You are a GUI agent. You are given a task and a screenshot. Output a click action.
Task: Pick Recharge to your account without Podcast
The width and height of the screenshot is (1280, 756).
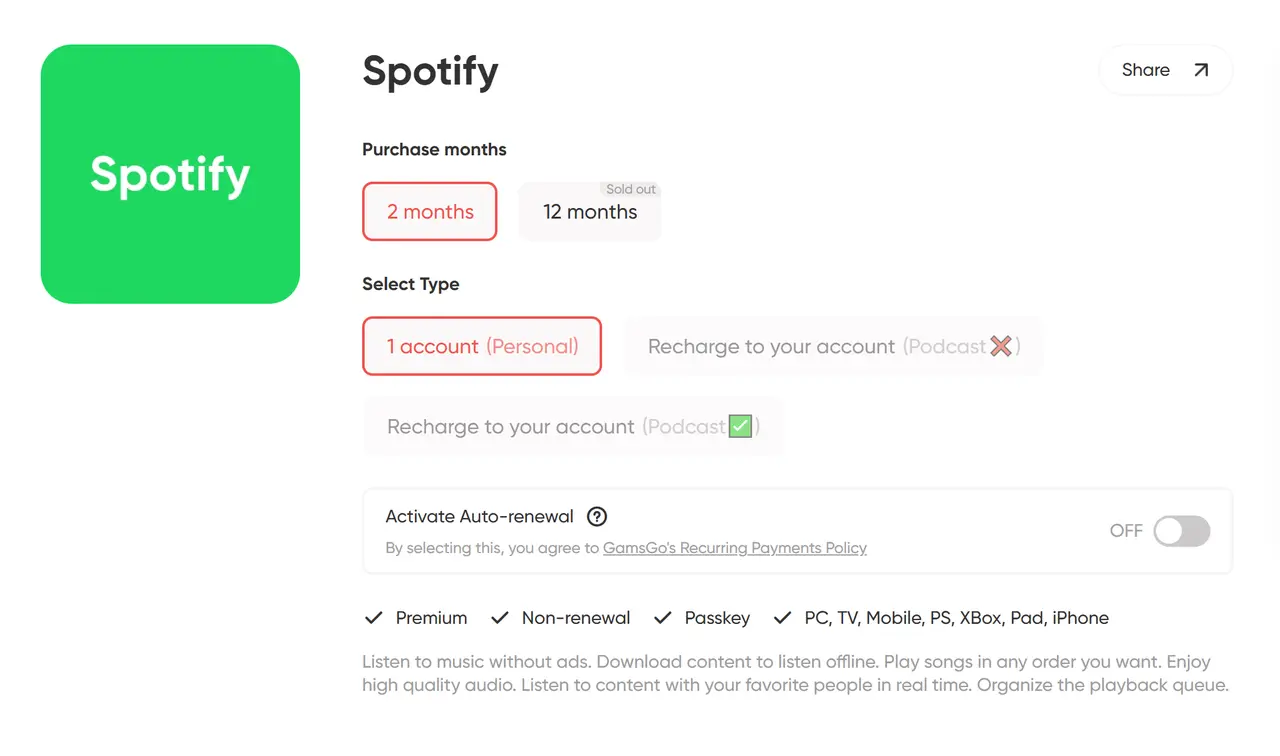pos(832,346)
